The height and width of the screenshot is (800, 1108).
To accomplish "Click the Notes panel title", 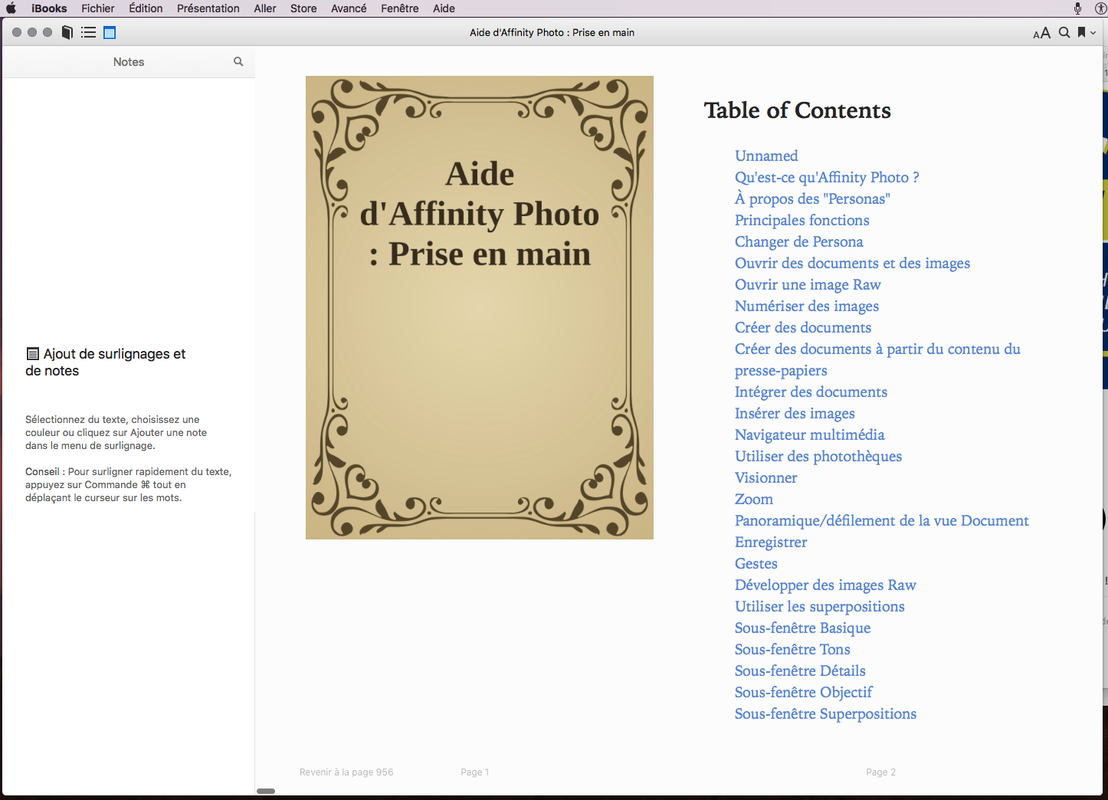I will click(x=129, y=62).
